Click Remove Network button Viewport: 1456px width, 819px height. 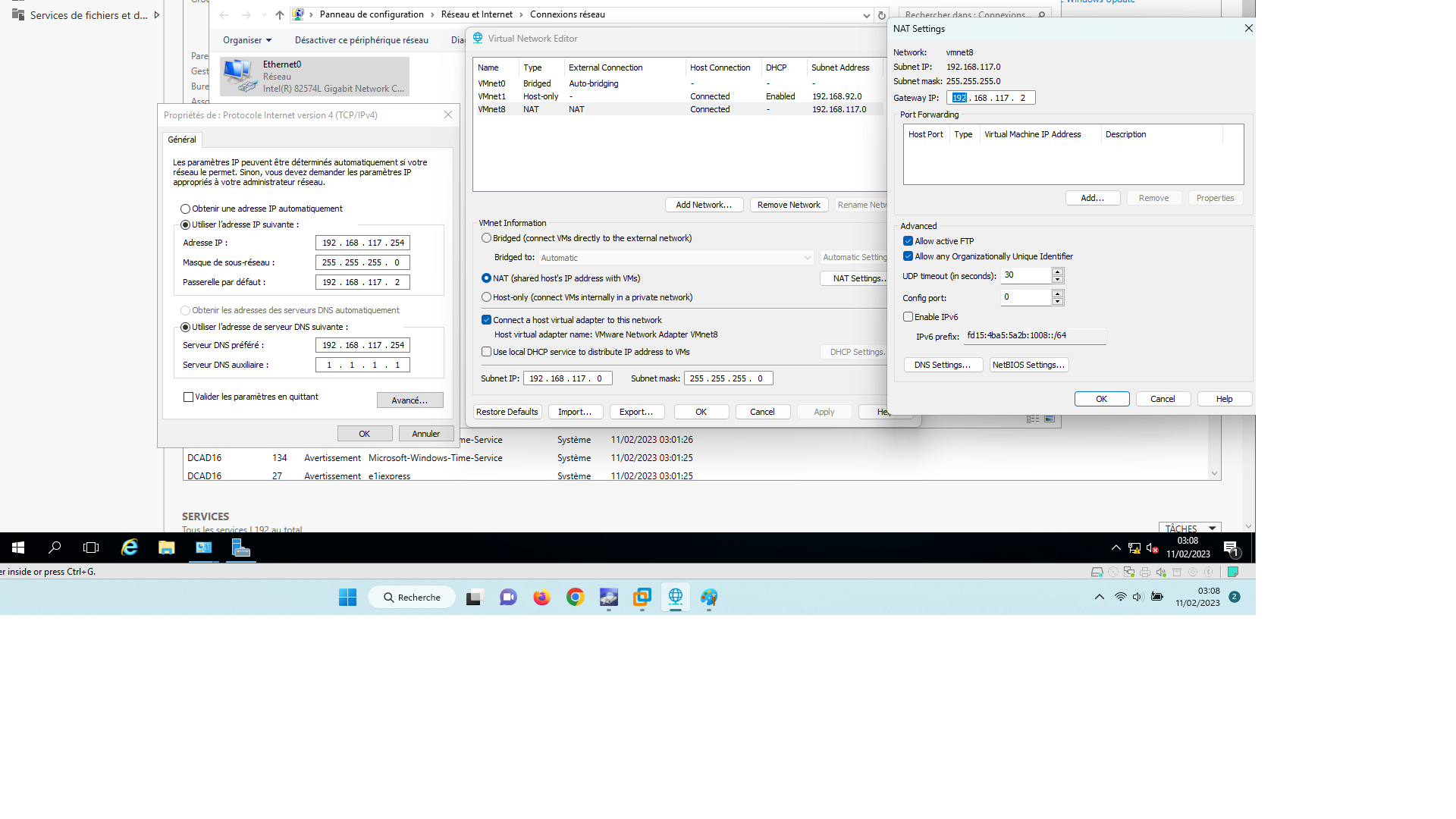[789, 205]
